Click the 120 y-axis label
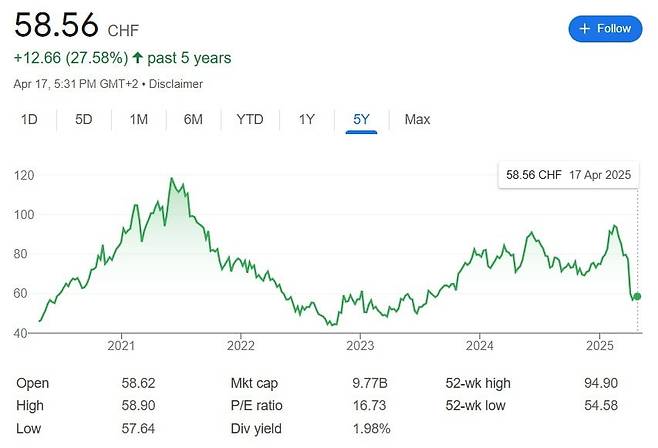 pos(24,175)
